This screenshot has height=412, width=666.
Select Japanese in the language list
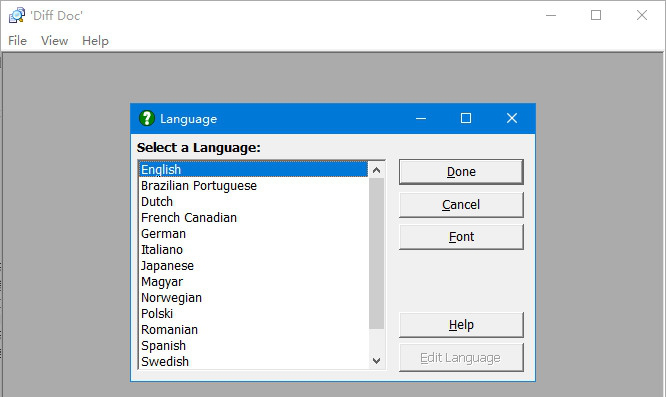167,266
